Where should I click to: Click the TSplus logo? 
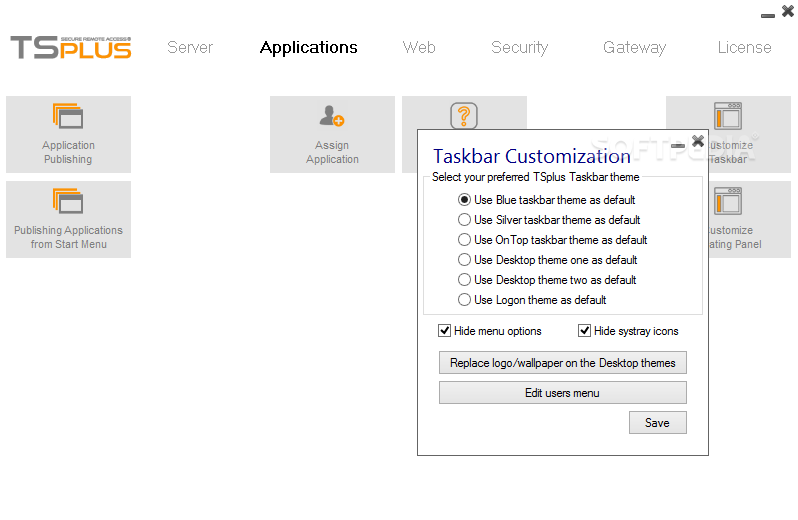(71, 47)
